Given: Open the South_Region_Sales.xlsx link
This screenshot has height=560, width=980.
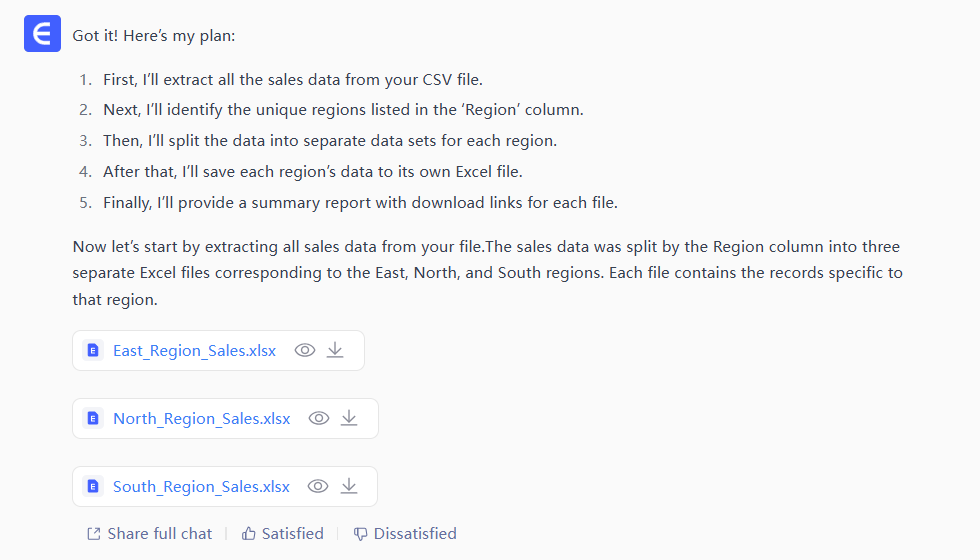Looking at the screenshot, I should (201, 486).
